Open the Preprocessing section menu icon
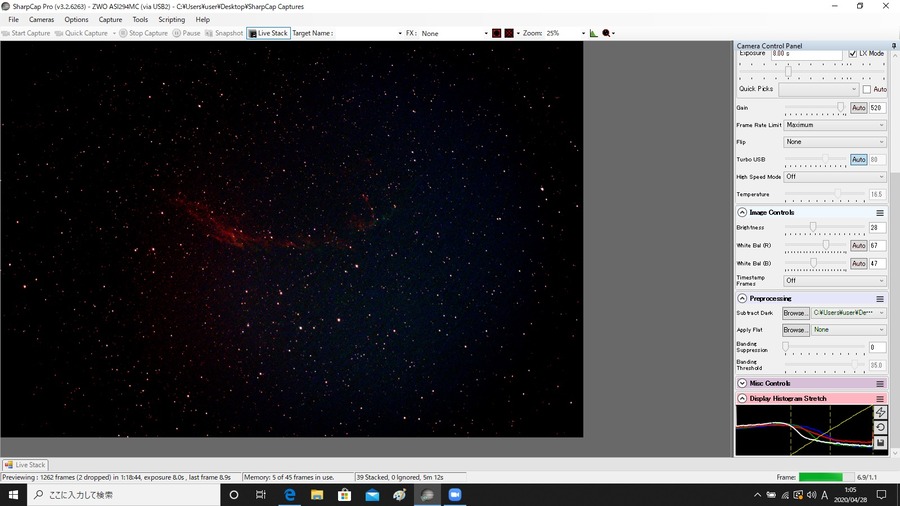 point(880,299)
